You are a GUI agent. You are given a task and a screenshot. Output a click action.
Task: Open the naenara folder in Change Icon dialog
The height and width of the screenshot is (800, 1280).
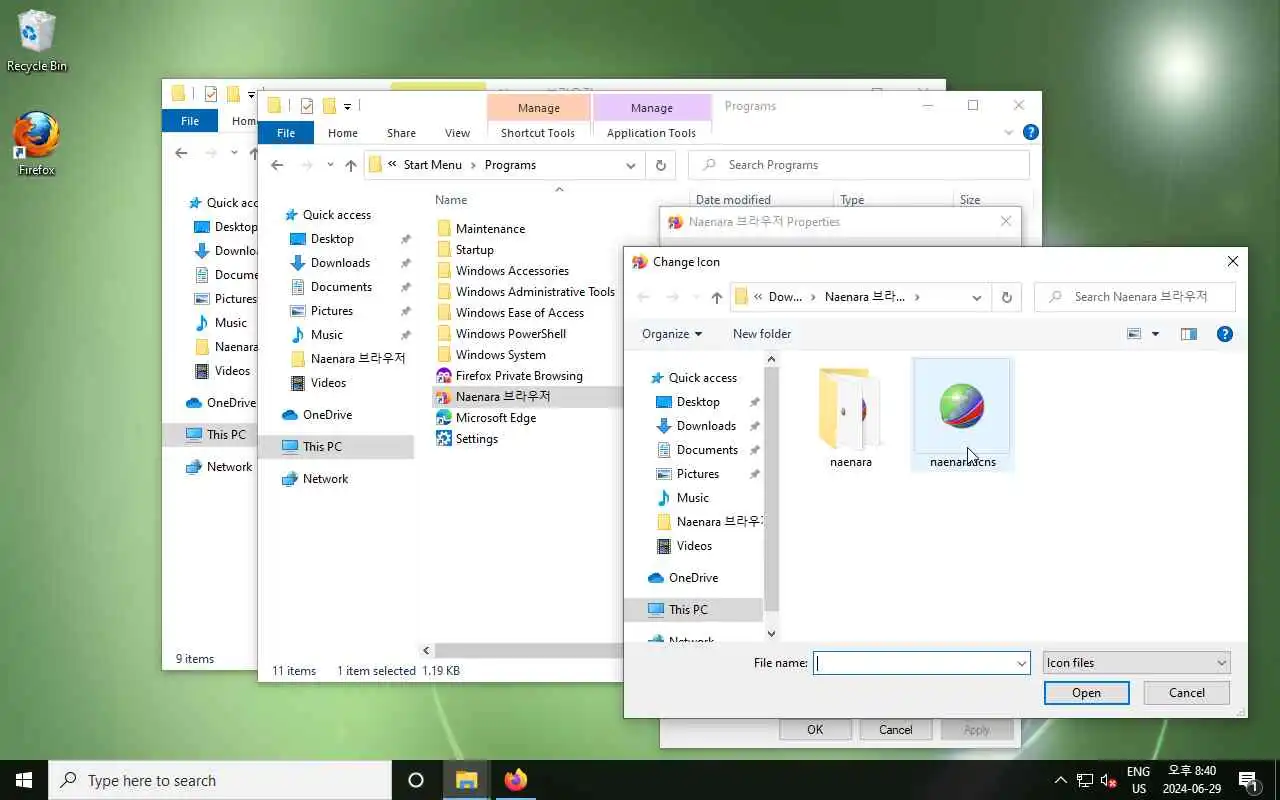tap(850, 418)
